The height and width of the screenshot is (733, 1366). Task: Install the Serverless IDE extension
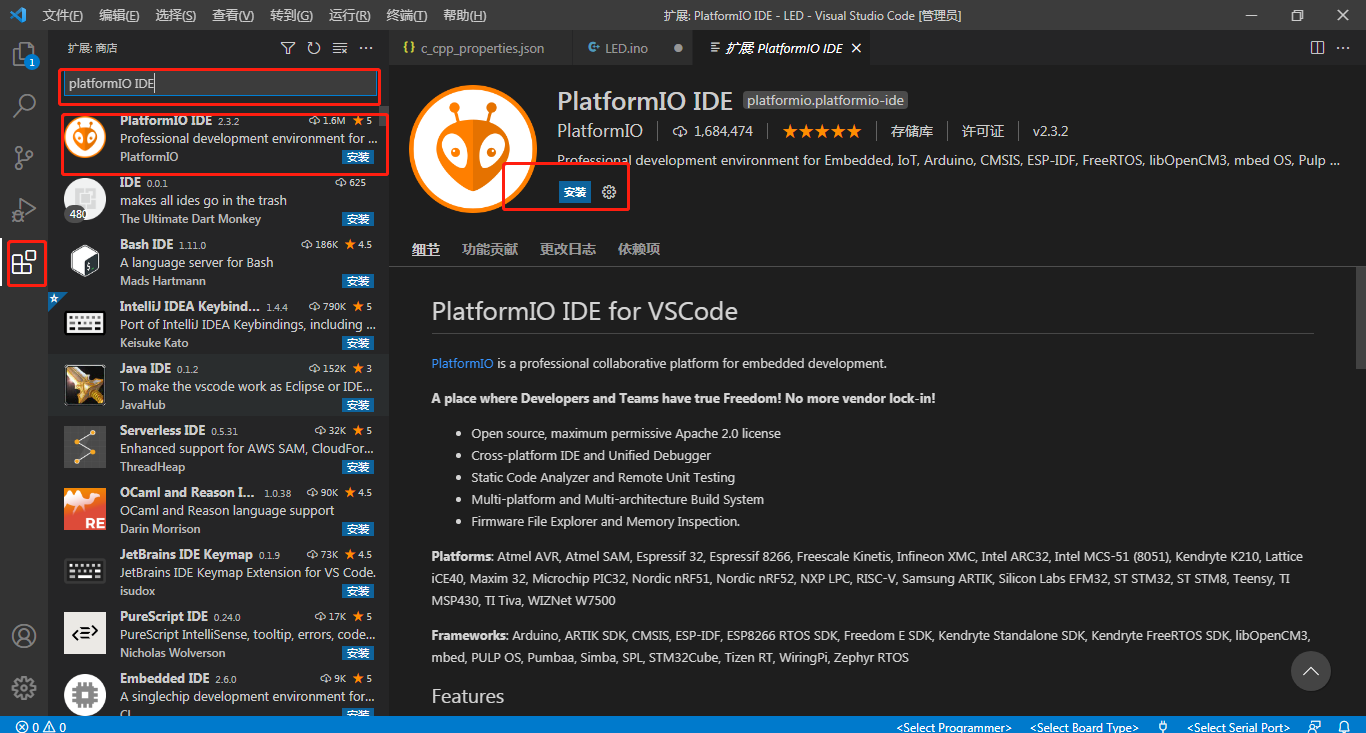click(x=358, y=467)
